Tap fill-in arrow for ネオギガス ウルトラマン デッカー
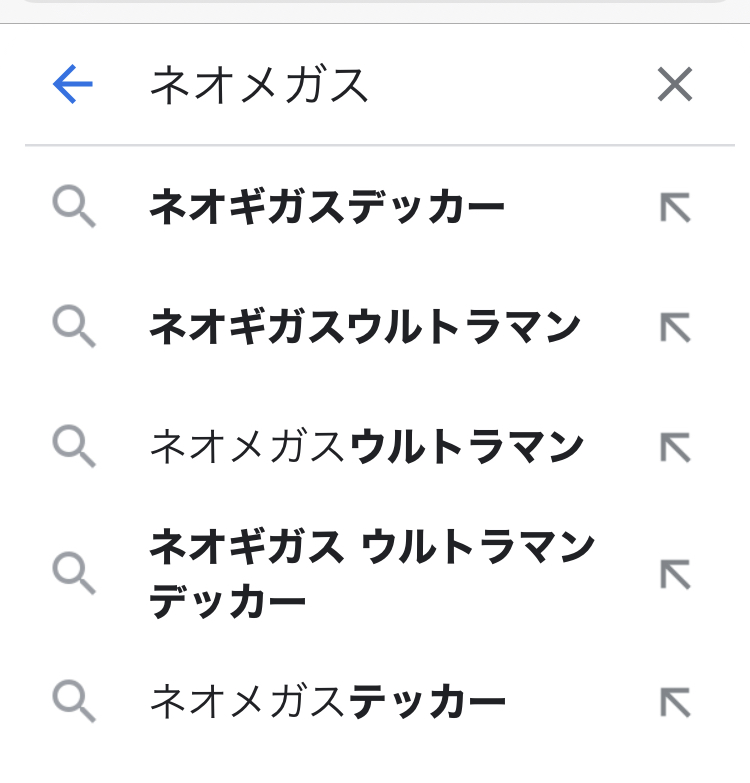 pyautogui.click(x=676, y=574)
